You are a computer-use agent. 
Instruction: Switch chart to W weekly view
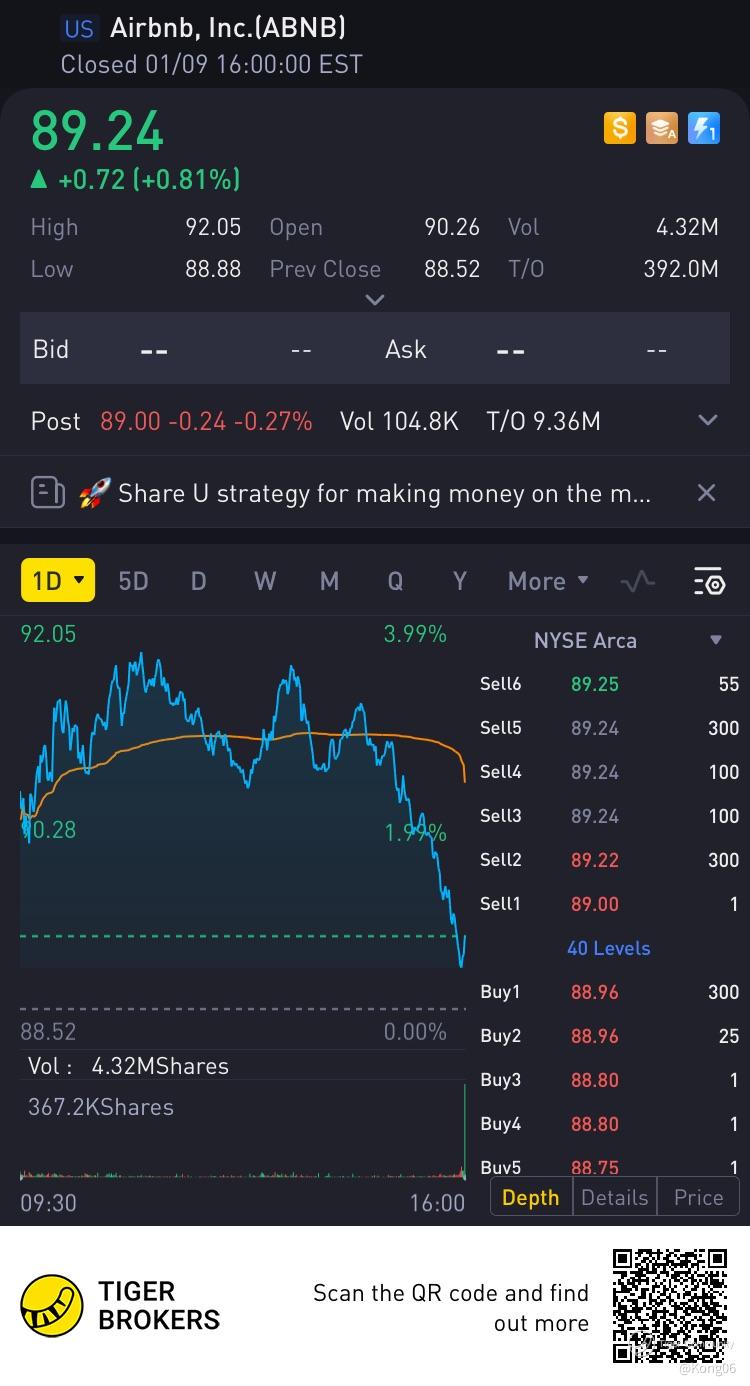tap(265, 581)
